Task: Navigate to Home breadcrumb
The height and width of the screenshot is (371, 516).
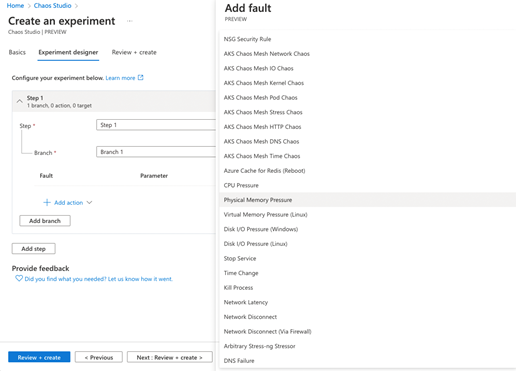Action: pos(15,6)
